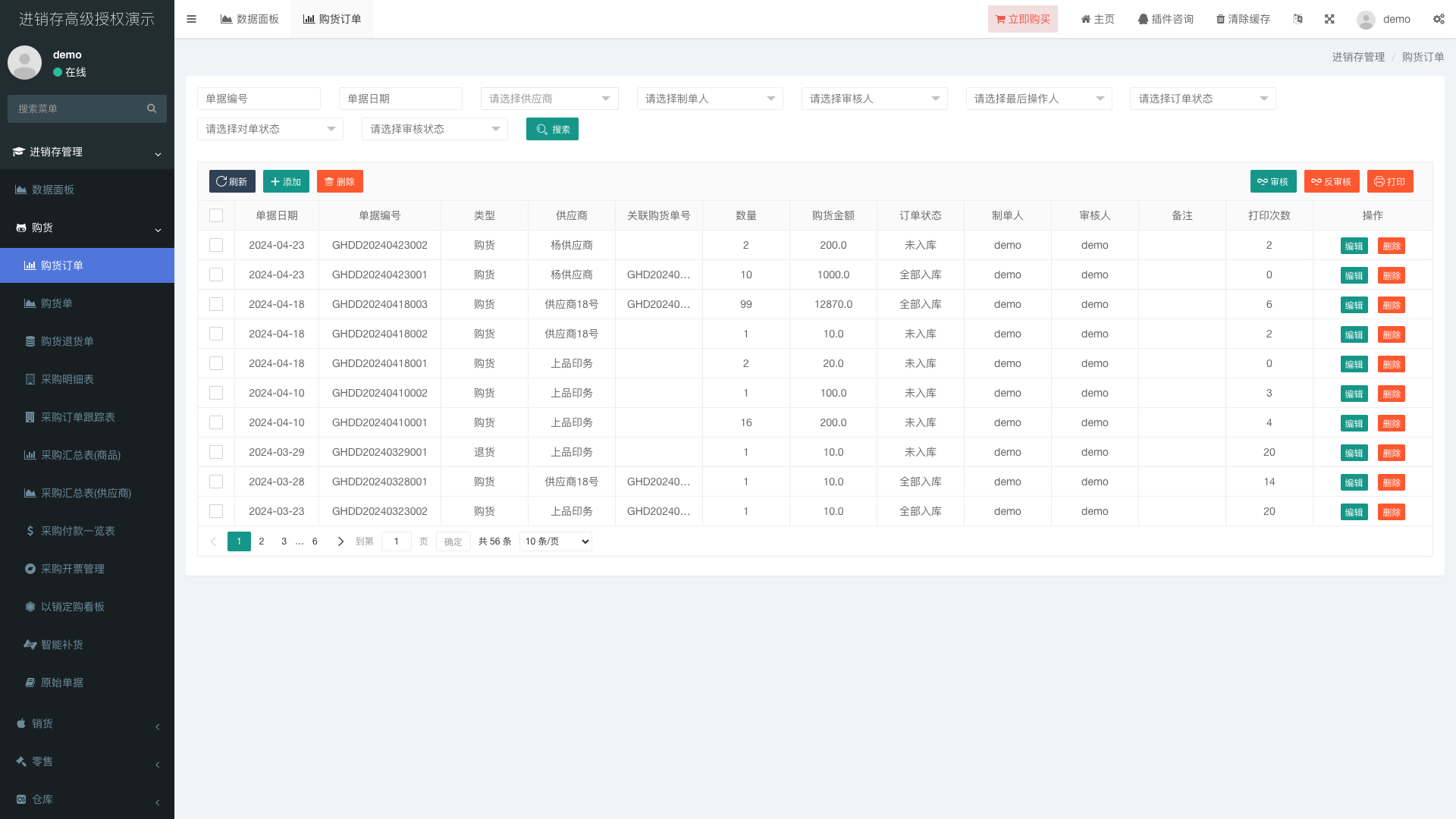1456x819 pixels.
Task: Open the 请选择订单状态 dropdown
Action: pyautogui.click(x=1203, y=99)
